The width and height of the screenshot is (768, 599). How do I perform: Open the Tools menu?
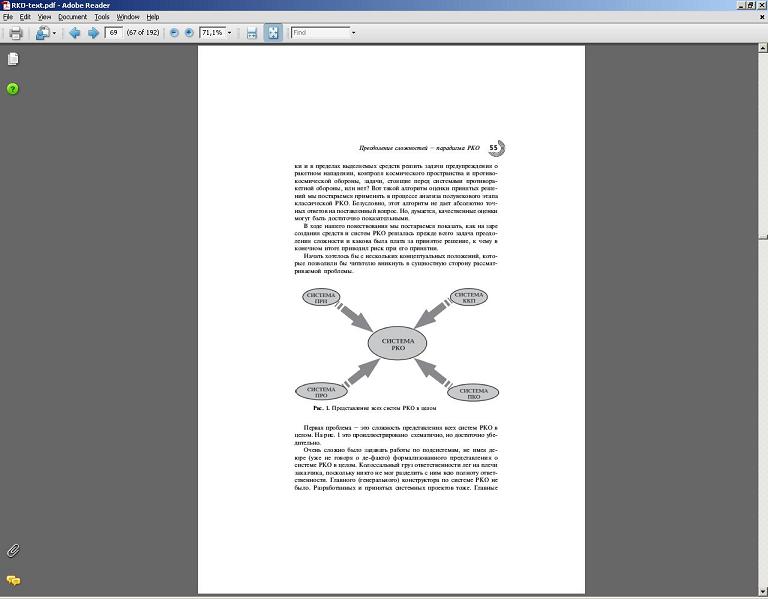tap(102, 17)
